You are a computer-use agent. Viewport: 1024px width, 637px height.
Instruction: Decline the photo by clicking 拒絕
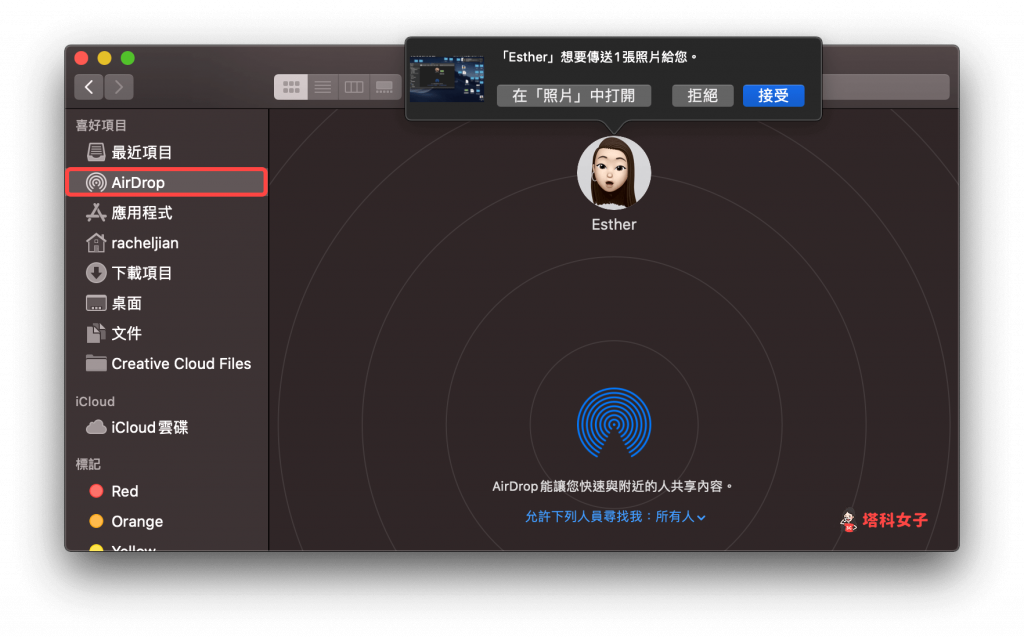(x=703, y=95)
